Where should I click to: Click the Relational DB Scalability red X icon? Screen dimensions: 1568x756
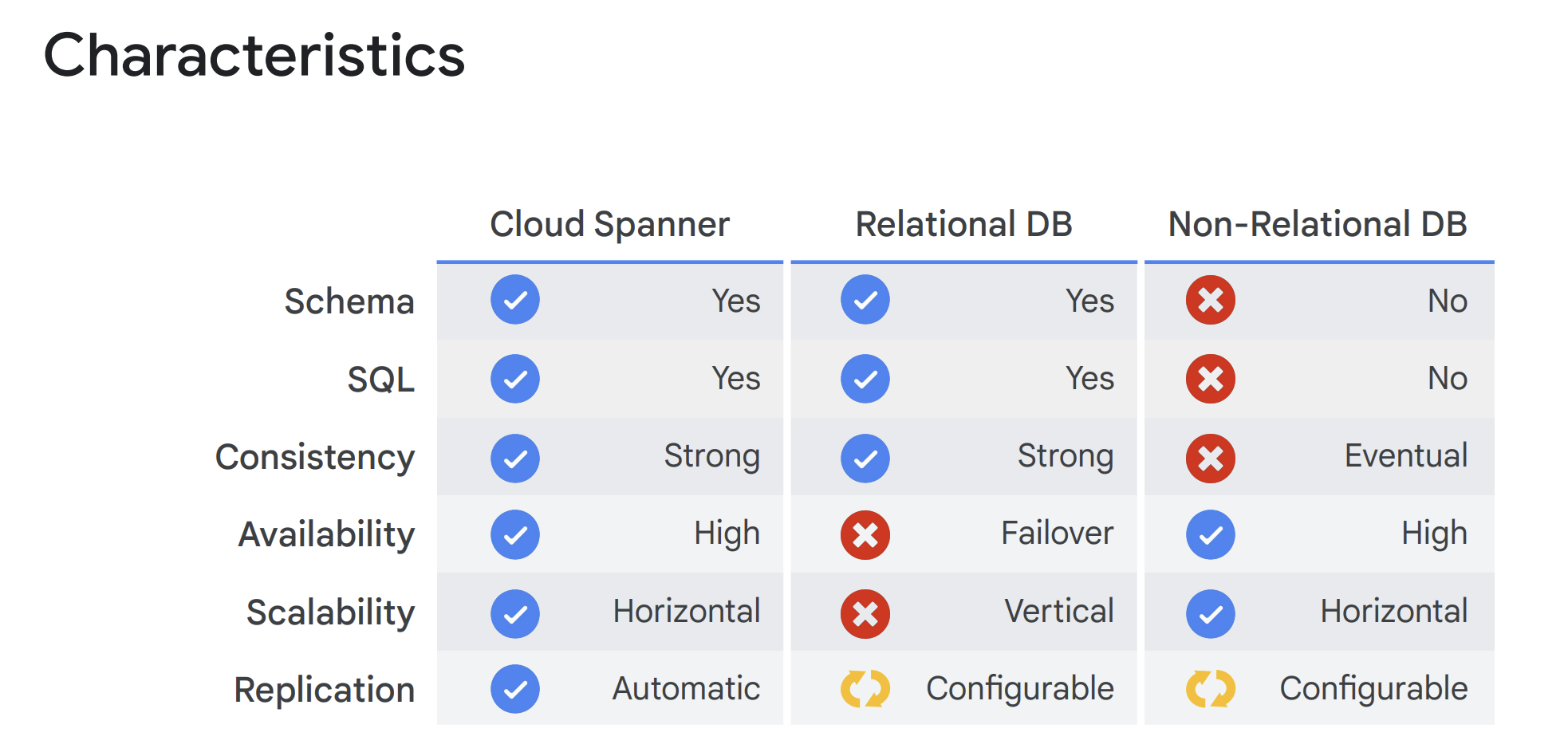click(865, 613)
